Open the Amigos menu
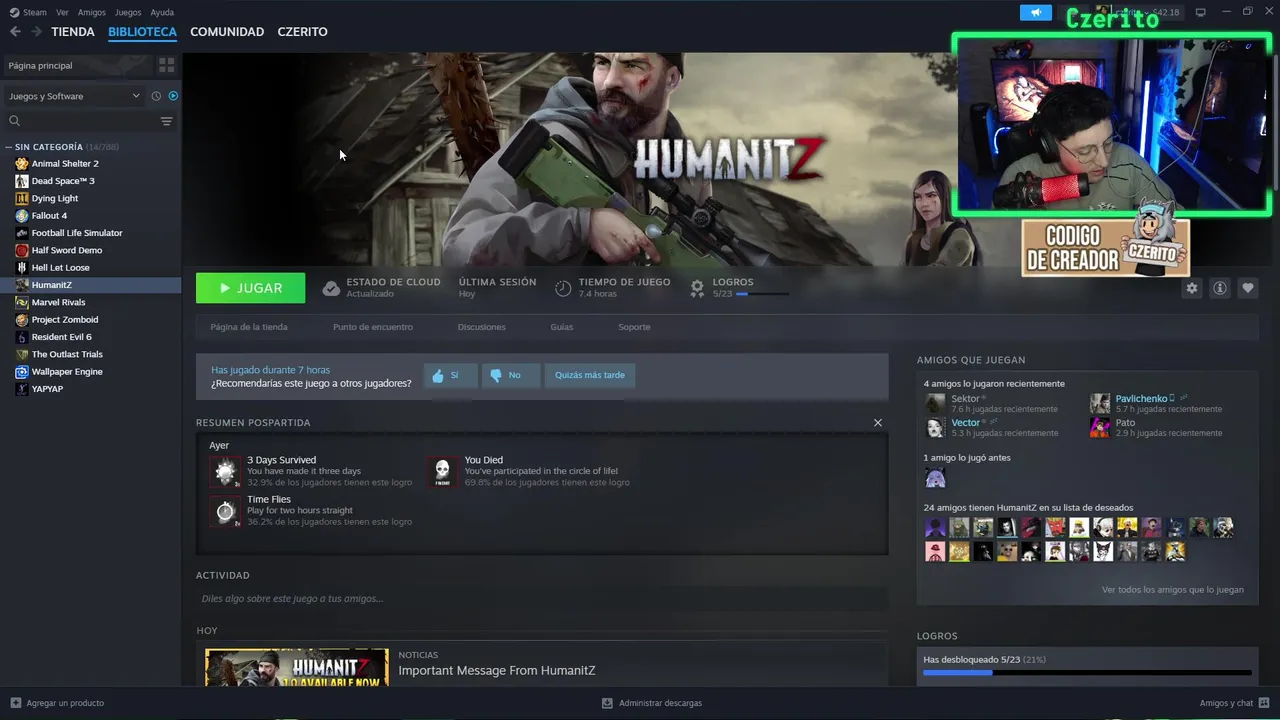 91,13
